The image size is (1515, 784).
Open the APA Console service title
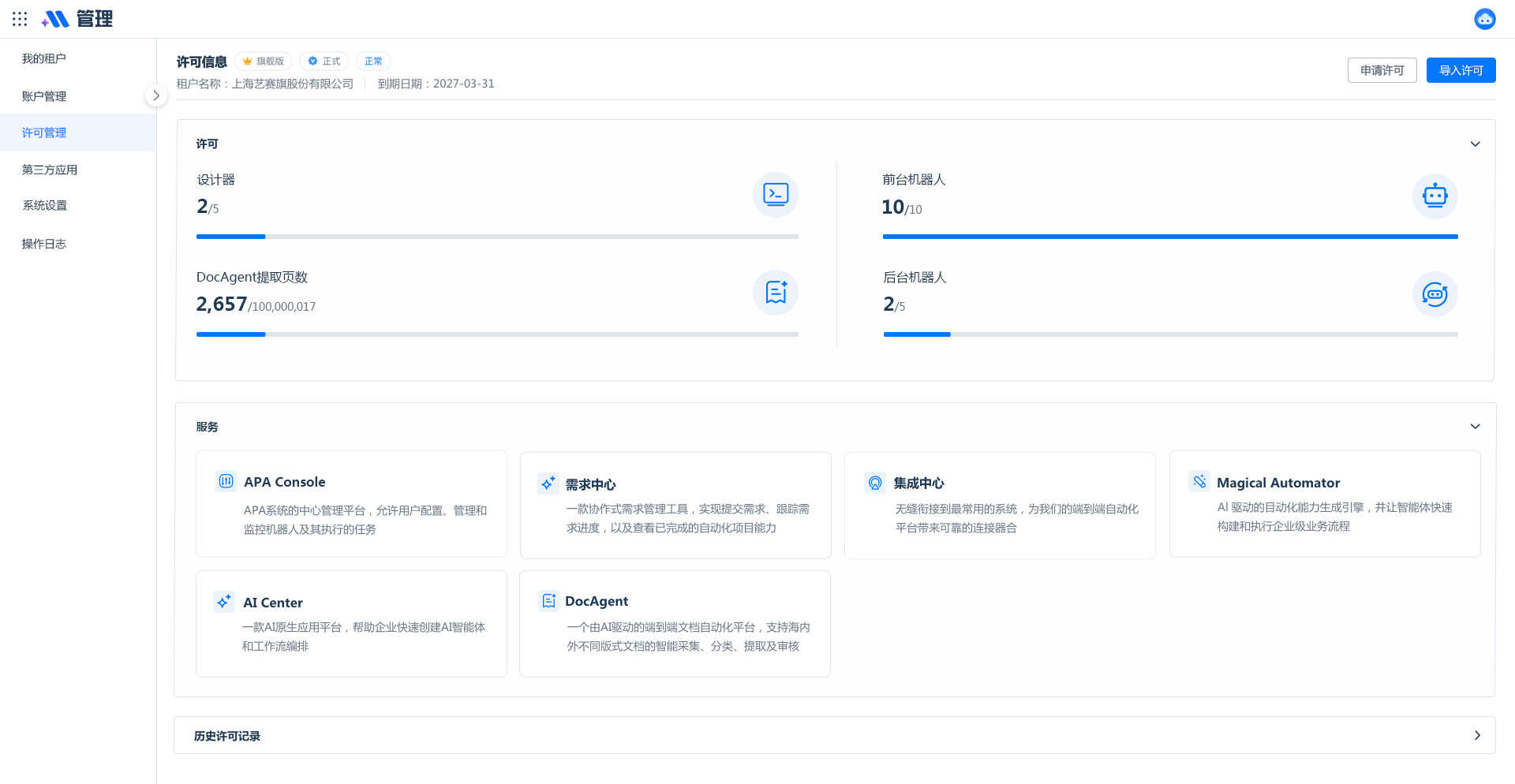284,482
